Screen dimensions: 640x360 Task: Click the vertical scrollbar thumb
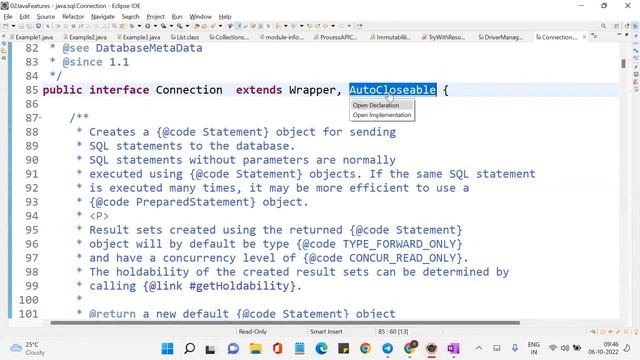(x=623, y=63)
